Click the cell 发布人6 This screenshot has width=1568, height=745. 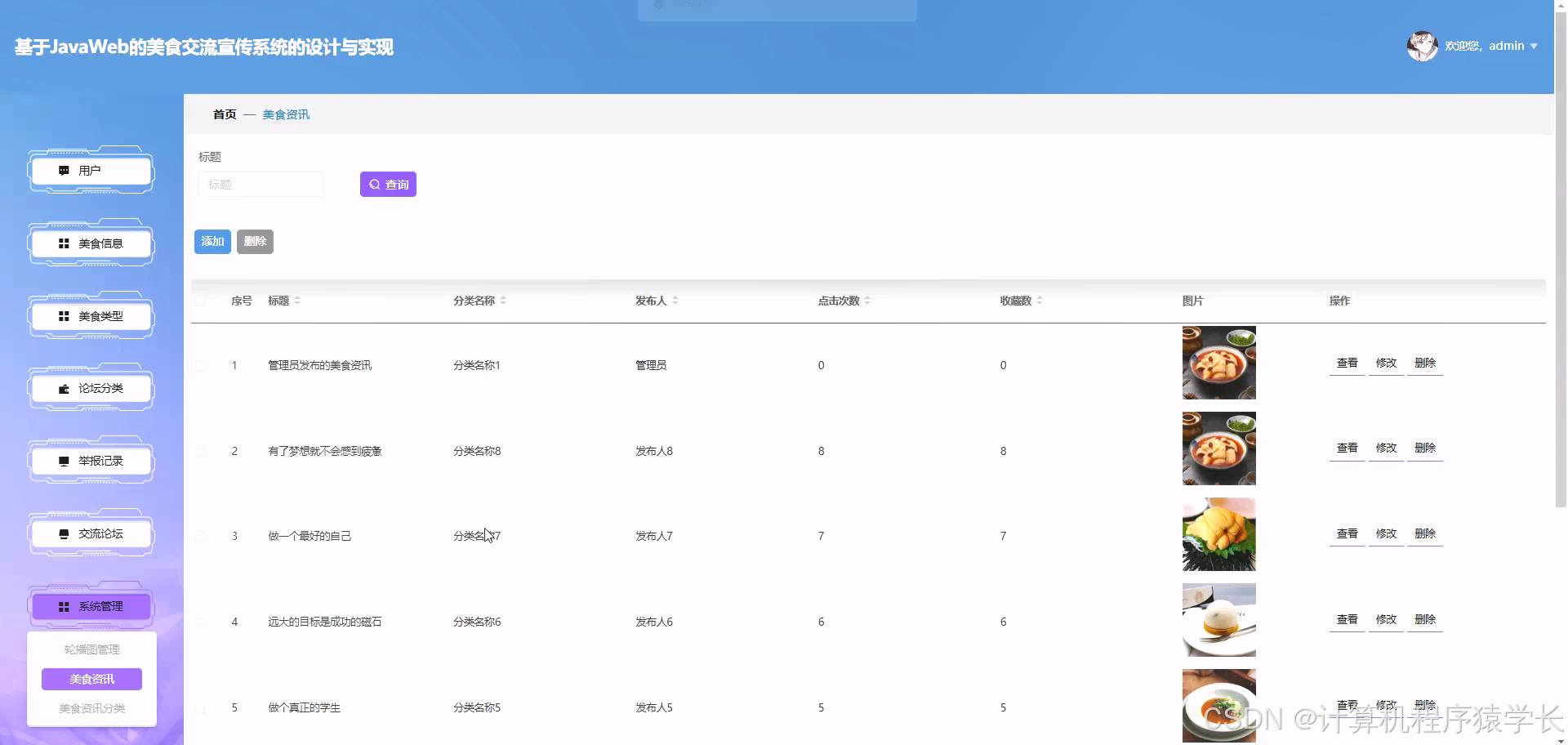pos(654,622)
